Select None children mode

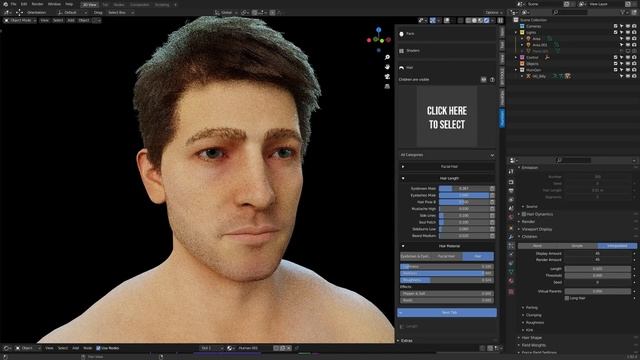tap(538, 246)
